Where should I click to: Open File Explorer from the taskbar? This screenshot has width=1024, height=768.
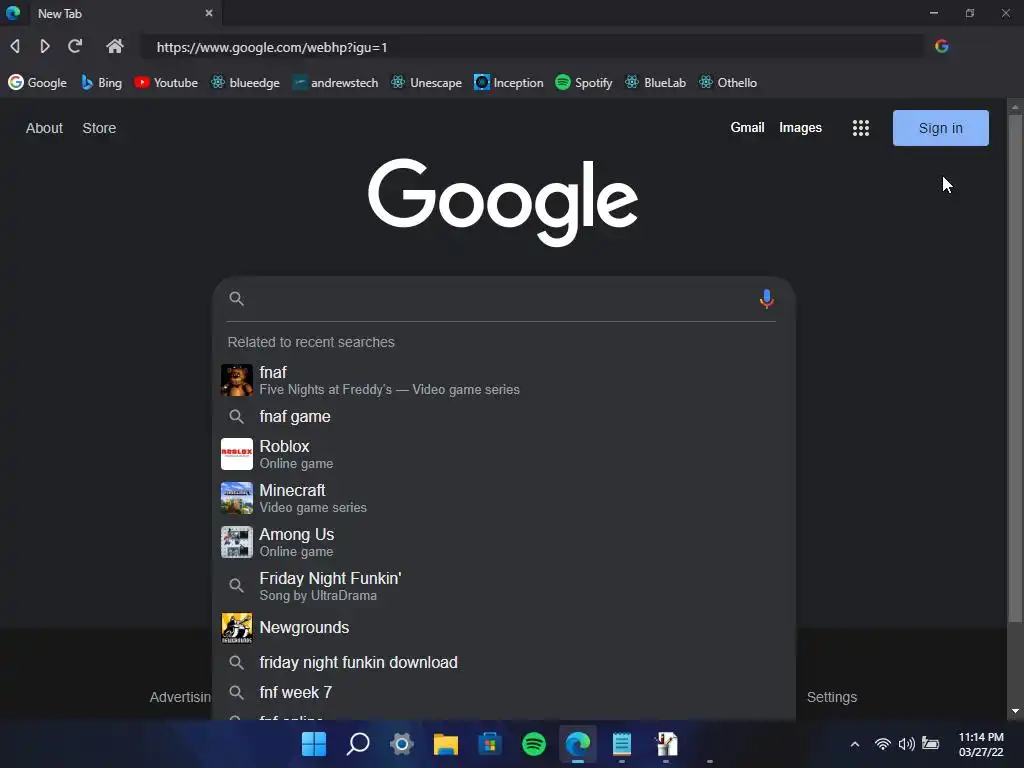tap(445, 744)
